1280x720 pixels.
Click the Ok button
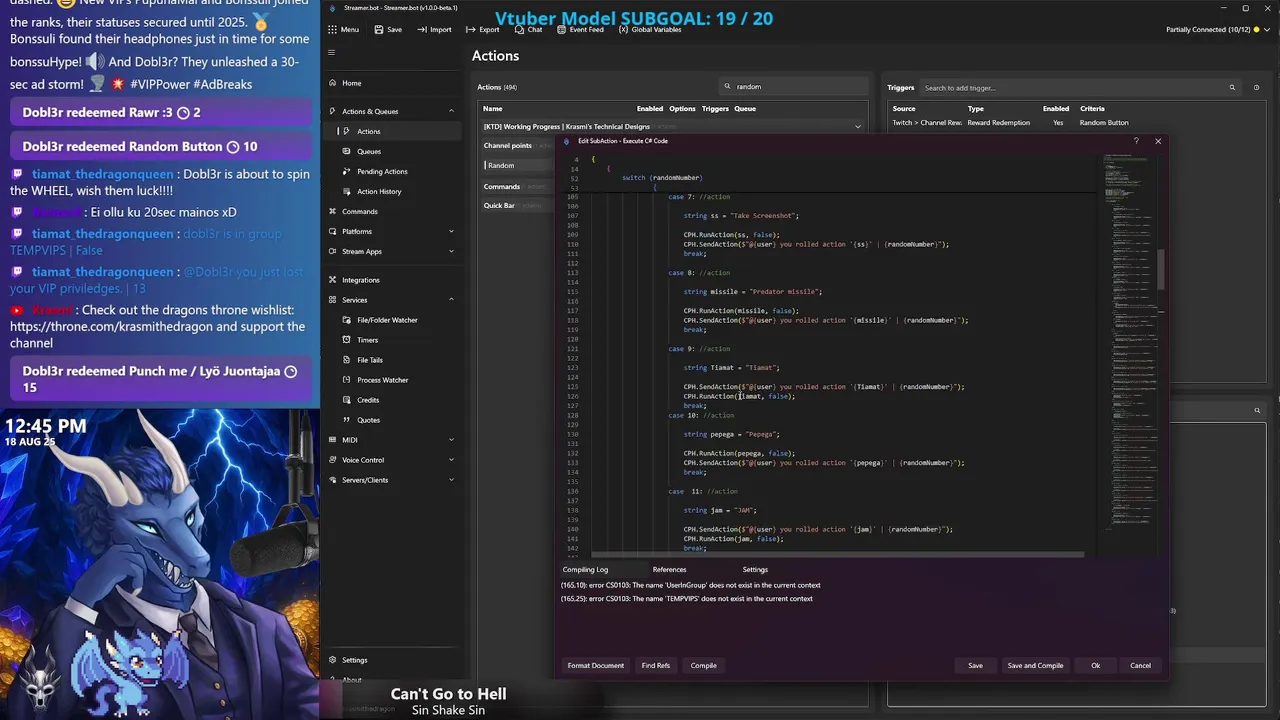coord(1096,665)
